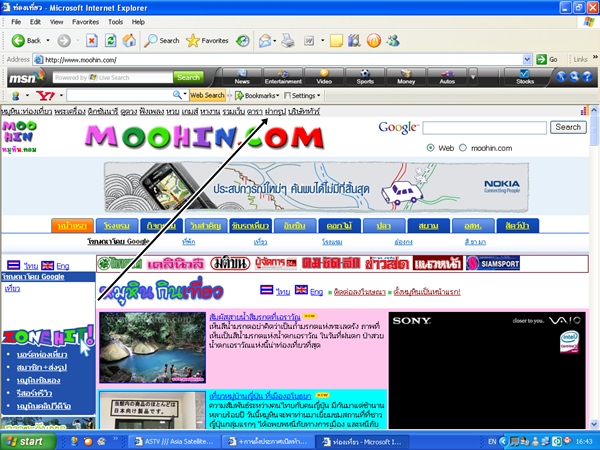Click the Stop loading icon
The image size is (600, 450).
pos(91,40)
